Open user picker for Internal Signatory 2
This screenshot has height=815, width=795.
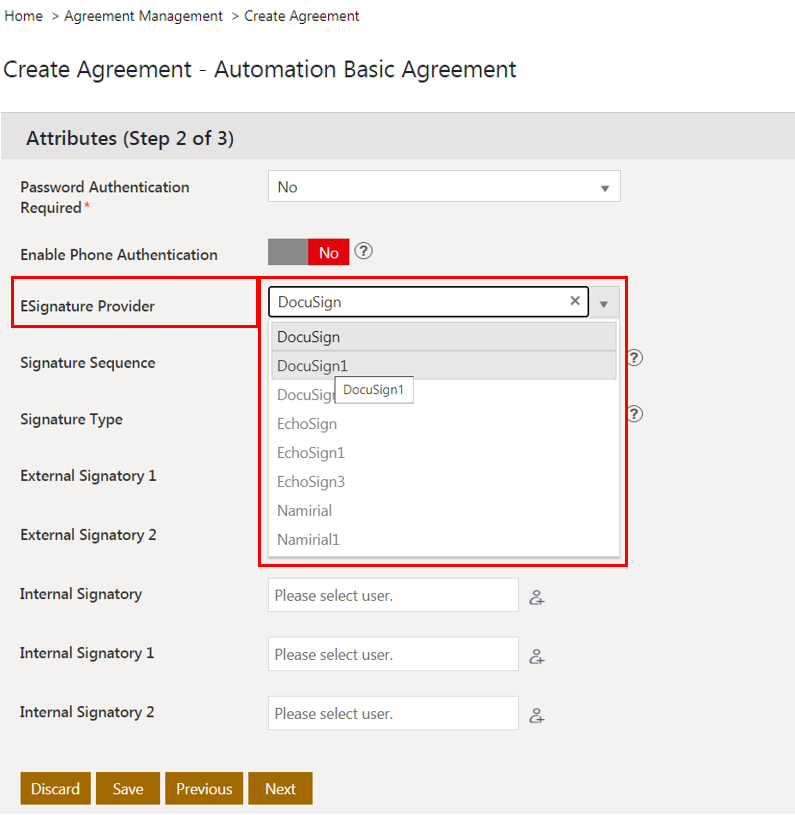pos(537,716)
